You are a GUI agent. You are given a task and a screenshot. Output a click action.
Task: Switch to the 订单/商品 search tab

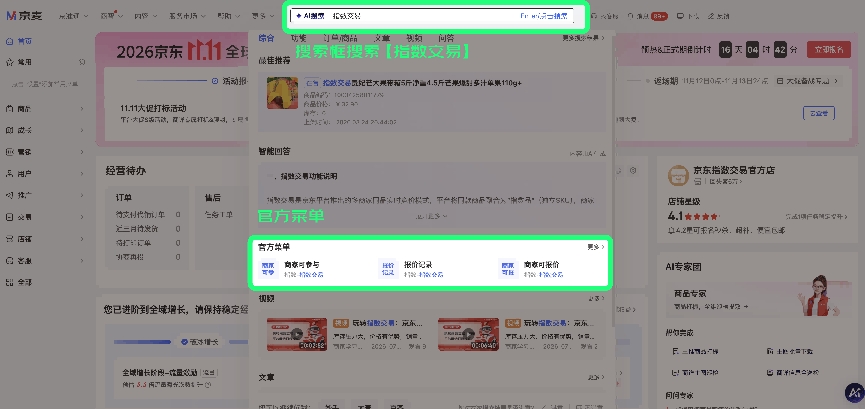340,38
